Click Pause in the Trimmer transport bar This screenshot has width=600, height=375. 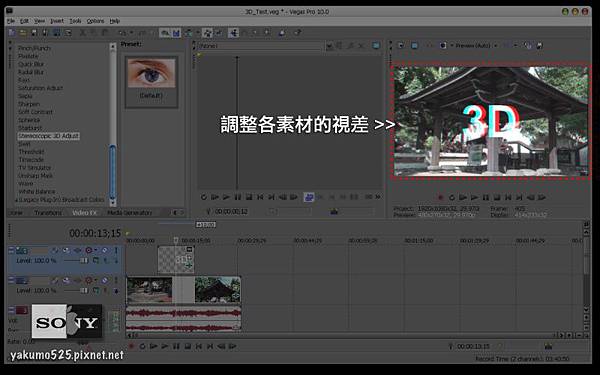click(238, 197)
